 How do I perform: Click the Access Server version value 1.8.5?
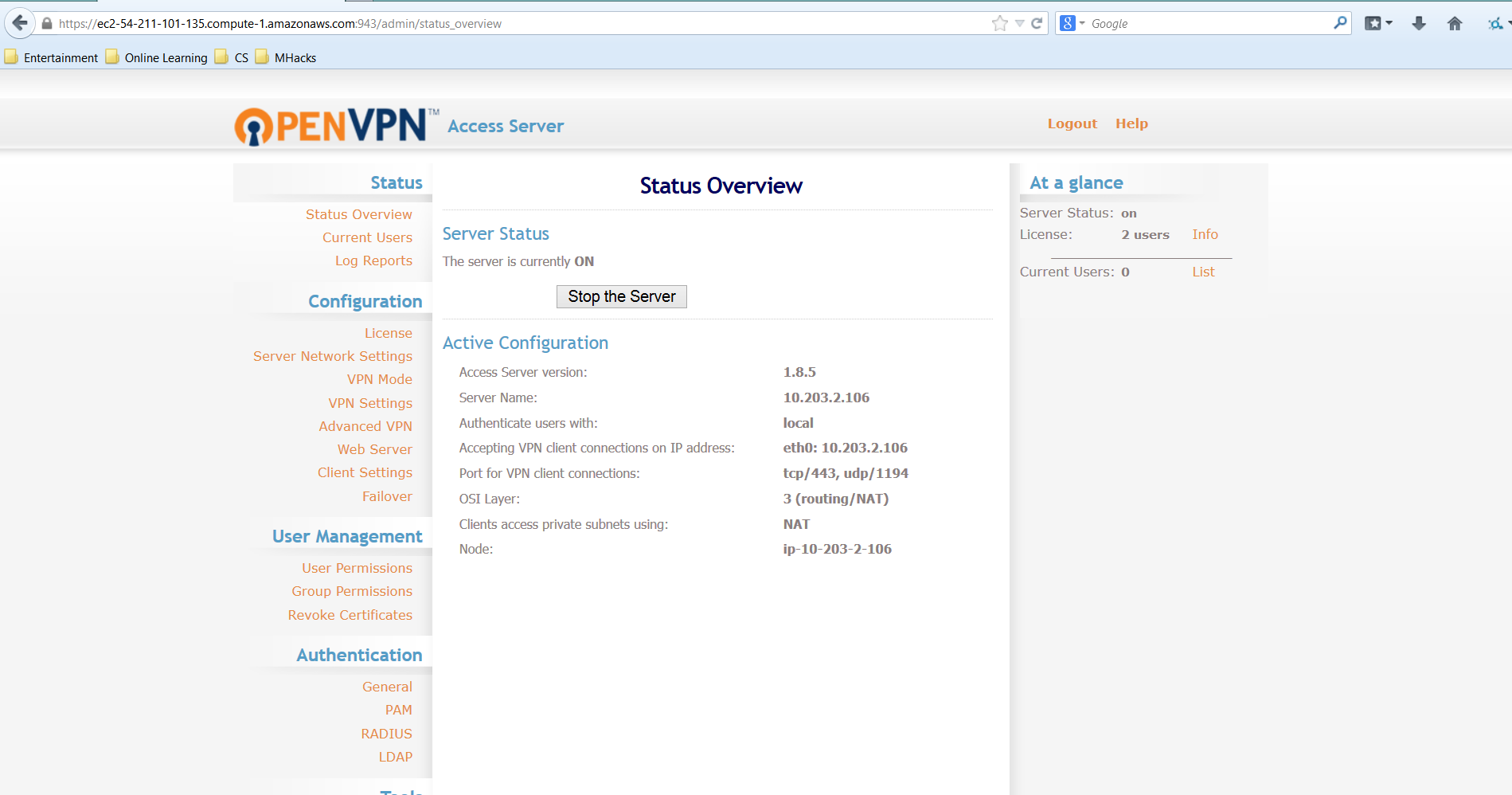click(799, 372)
